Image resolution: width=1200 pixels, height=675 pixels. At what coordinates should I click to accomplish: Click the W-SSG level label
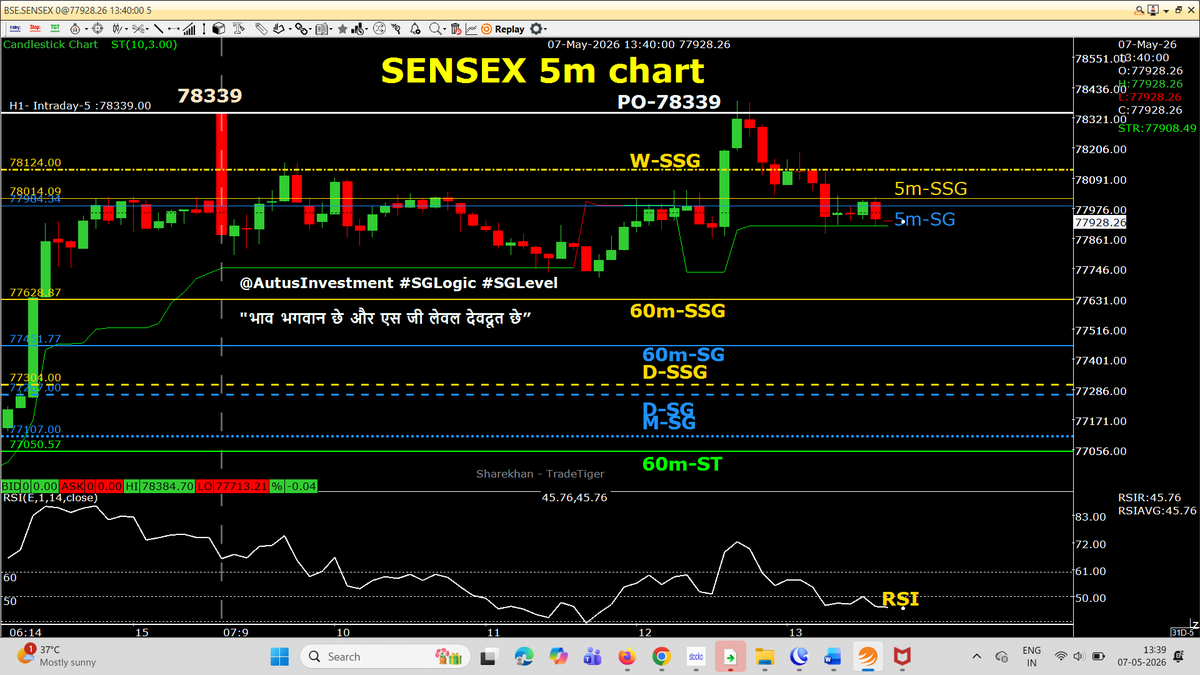(664, 161)
